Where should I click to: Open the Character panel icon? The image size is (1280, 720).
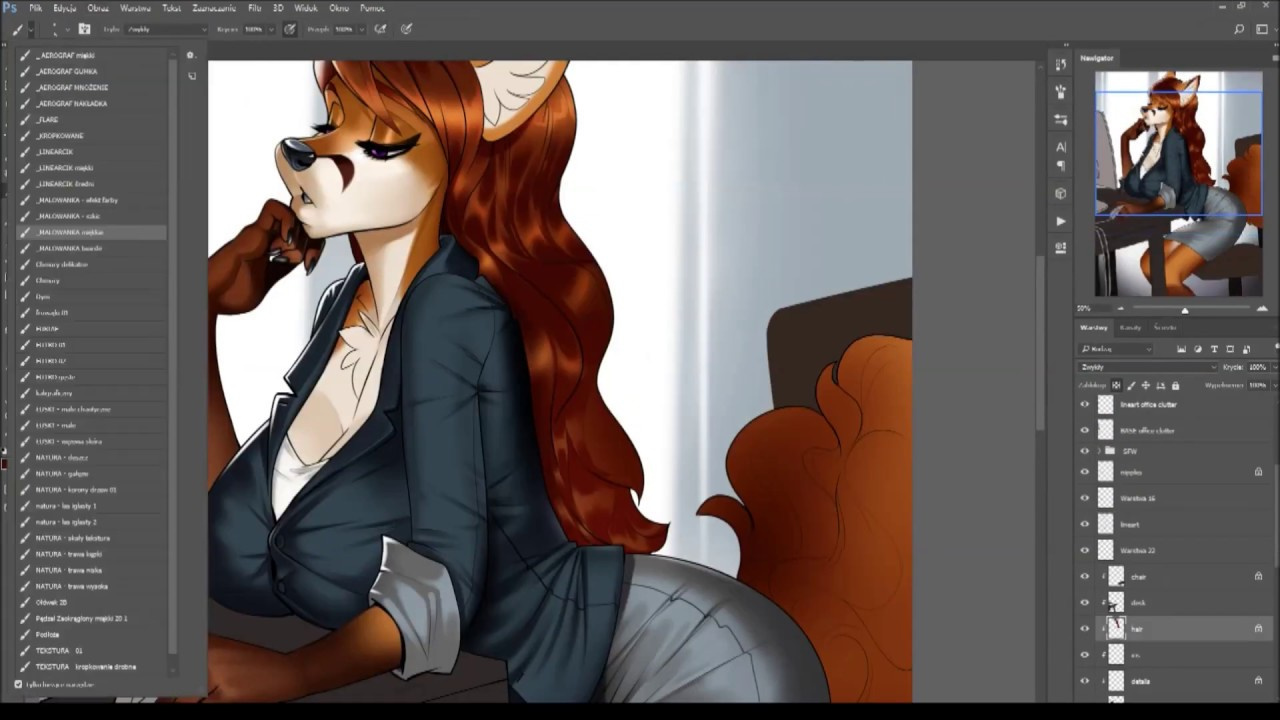pos(1061,147)
